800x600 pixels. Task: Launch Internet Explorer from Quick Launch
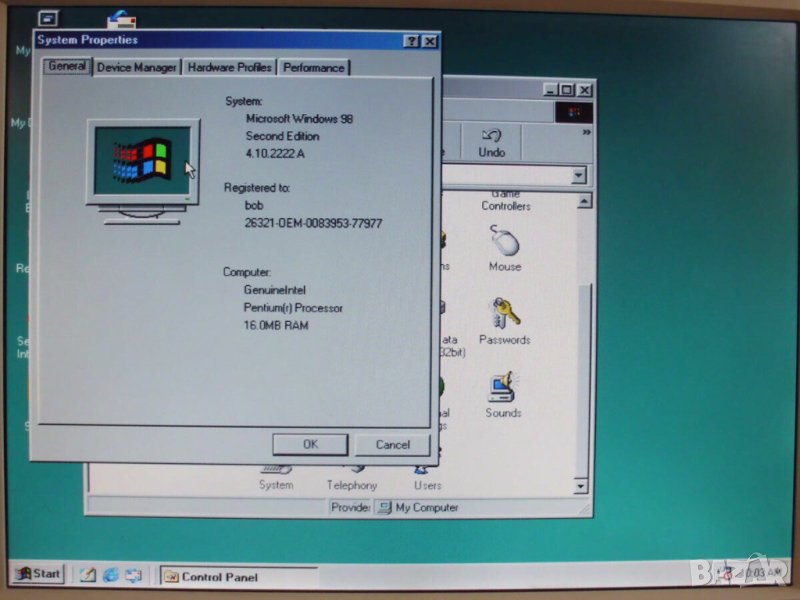coord(110,575)
